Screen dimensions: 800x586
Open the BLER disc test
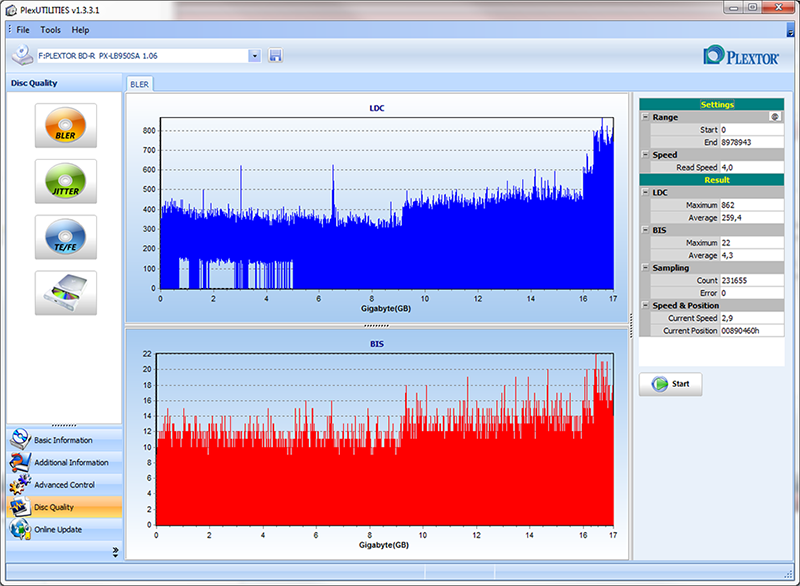pos(66,125)
